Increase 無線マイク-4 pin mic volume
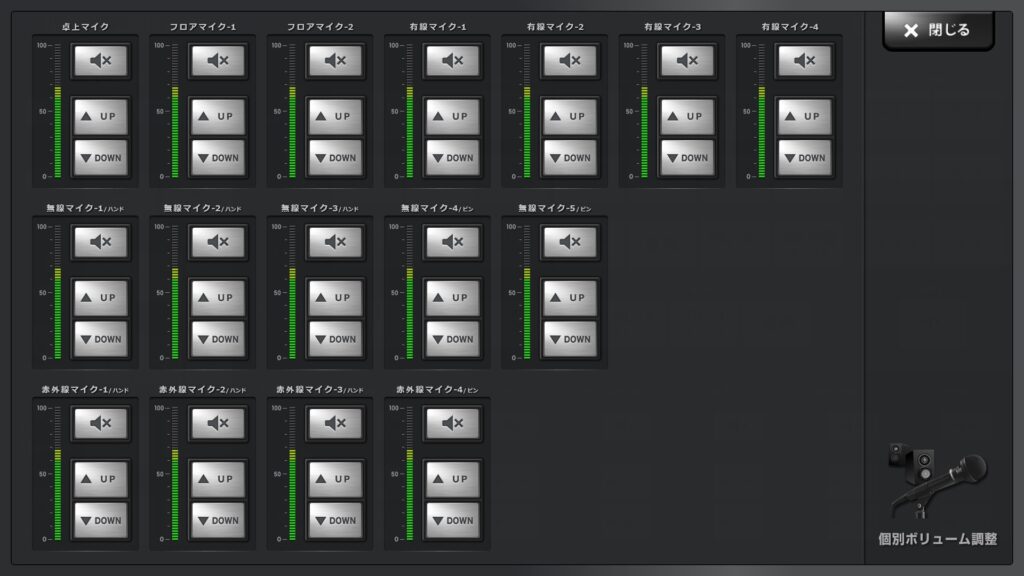Viewport: 1024px width, 576px height. (453, 297)
